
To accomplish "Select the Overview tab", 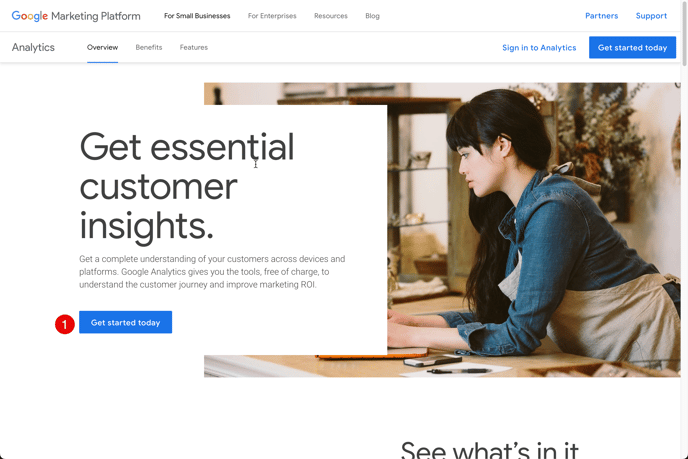I will coord(102,47).
